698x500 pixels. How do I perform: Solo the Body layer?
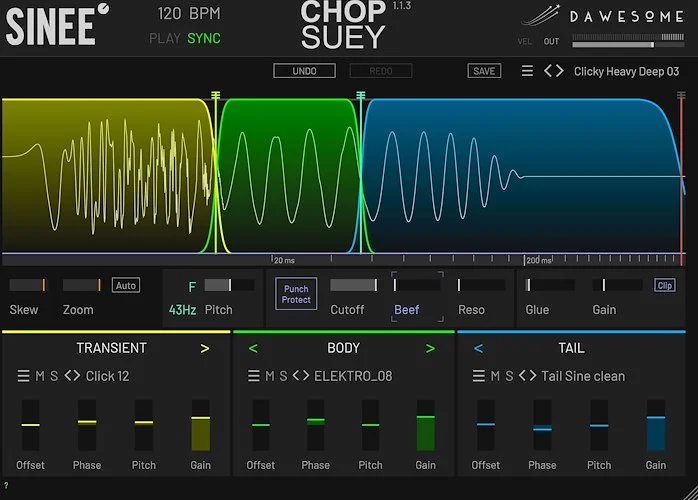click(x=283, y=376)
